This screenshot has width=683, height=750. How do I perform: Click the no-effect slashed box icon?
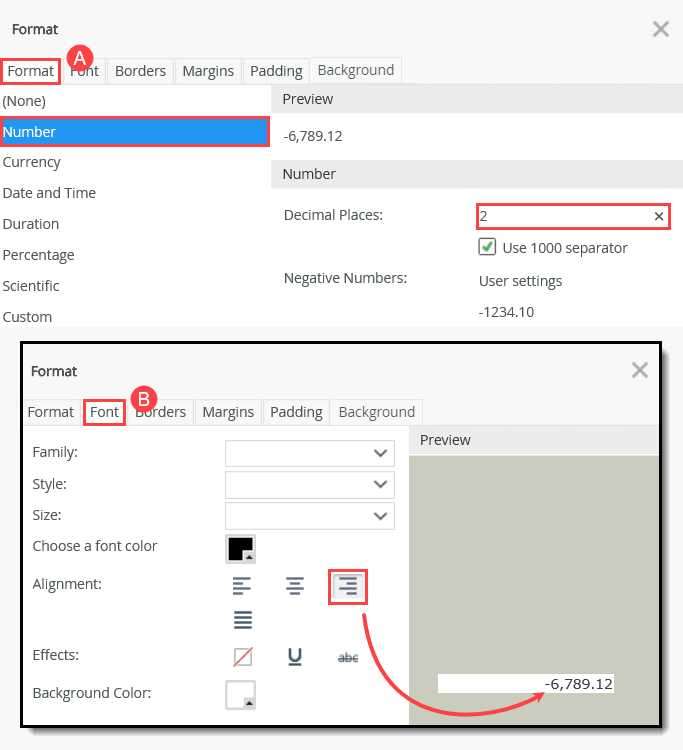[242, 657]
